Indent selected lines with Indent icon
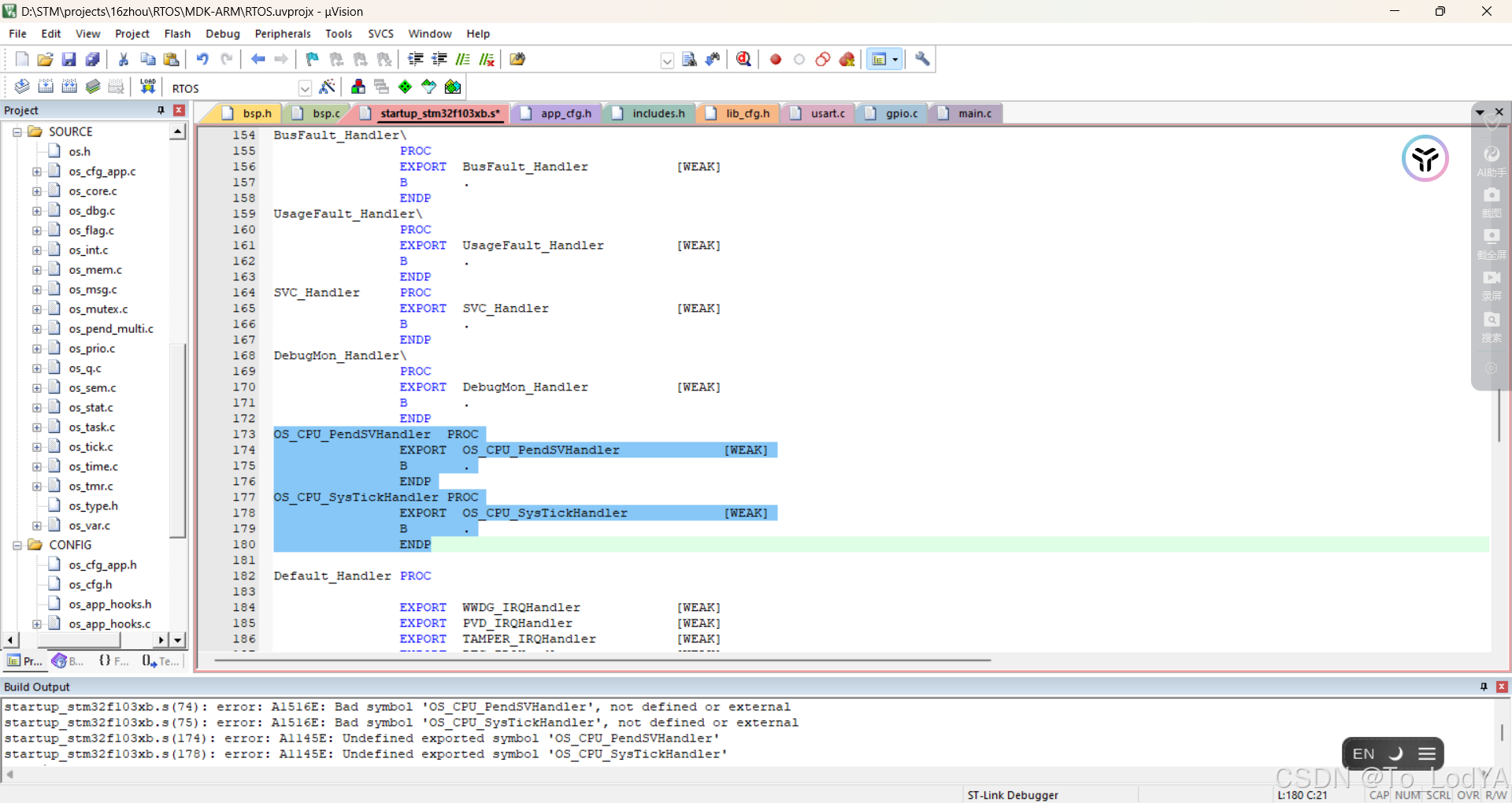Screen dimensions: 1512x803 pos(416,59)
